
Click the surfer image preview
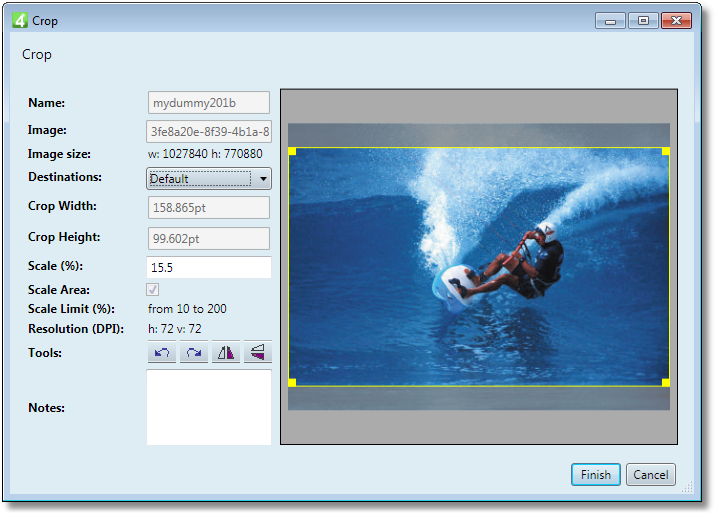click(x=479, y=267)
